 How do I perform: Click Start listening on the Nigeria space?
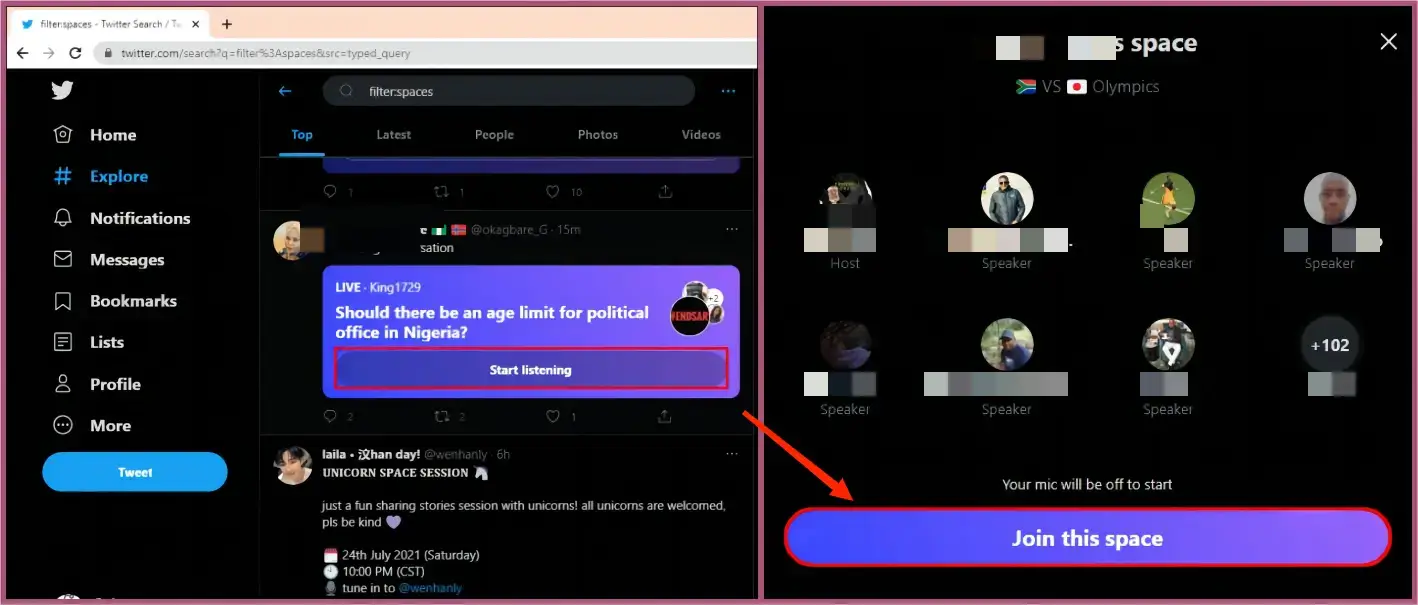(x=530, y=370)
